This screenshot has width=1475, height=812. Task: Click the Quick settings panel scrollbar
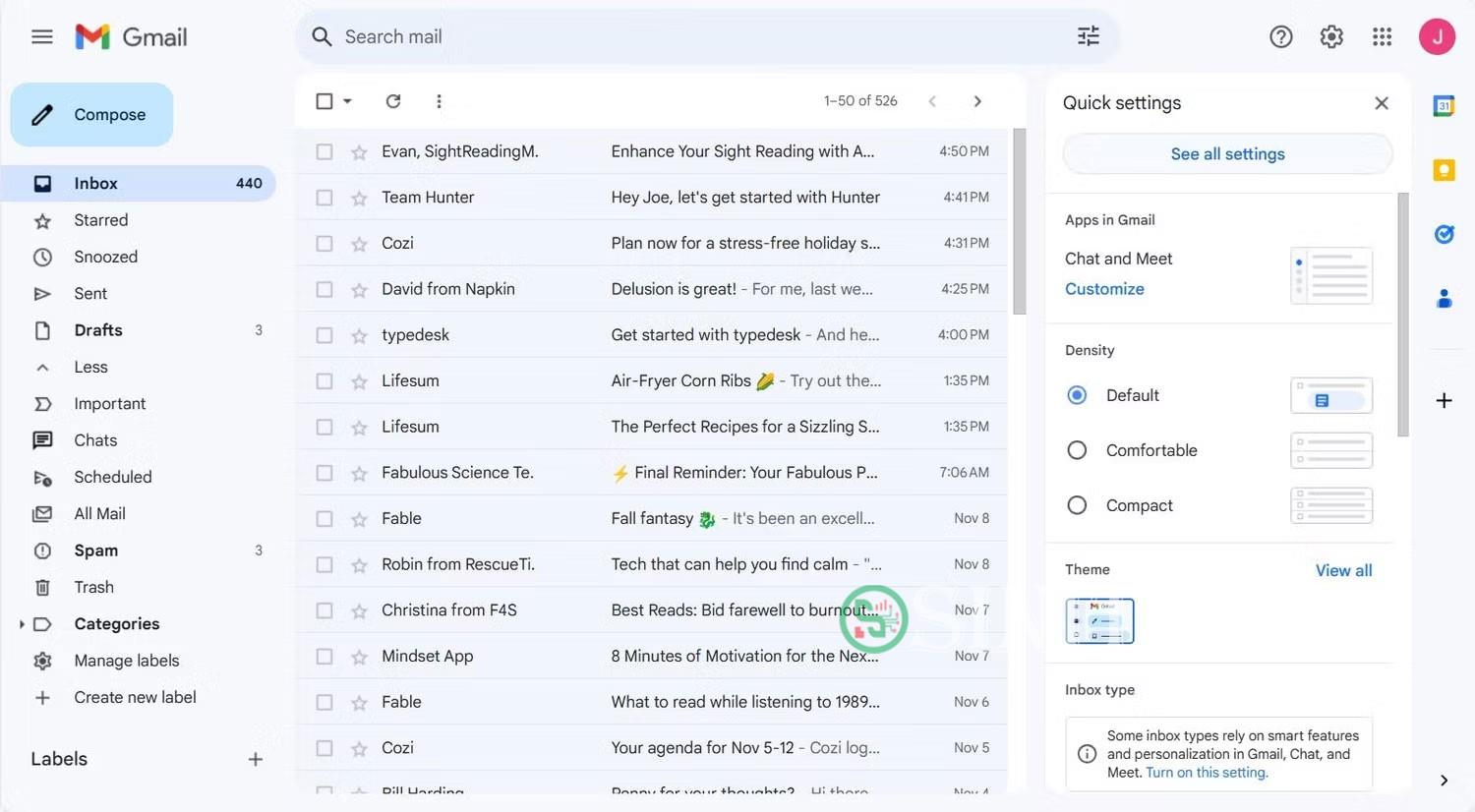pyautogui.click(x=1403, y=315)
